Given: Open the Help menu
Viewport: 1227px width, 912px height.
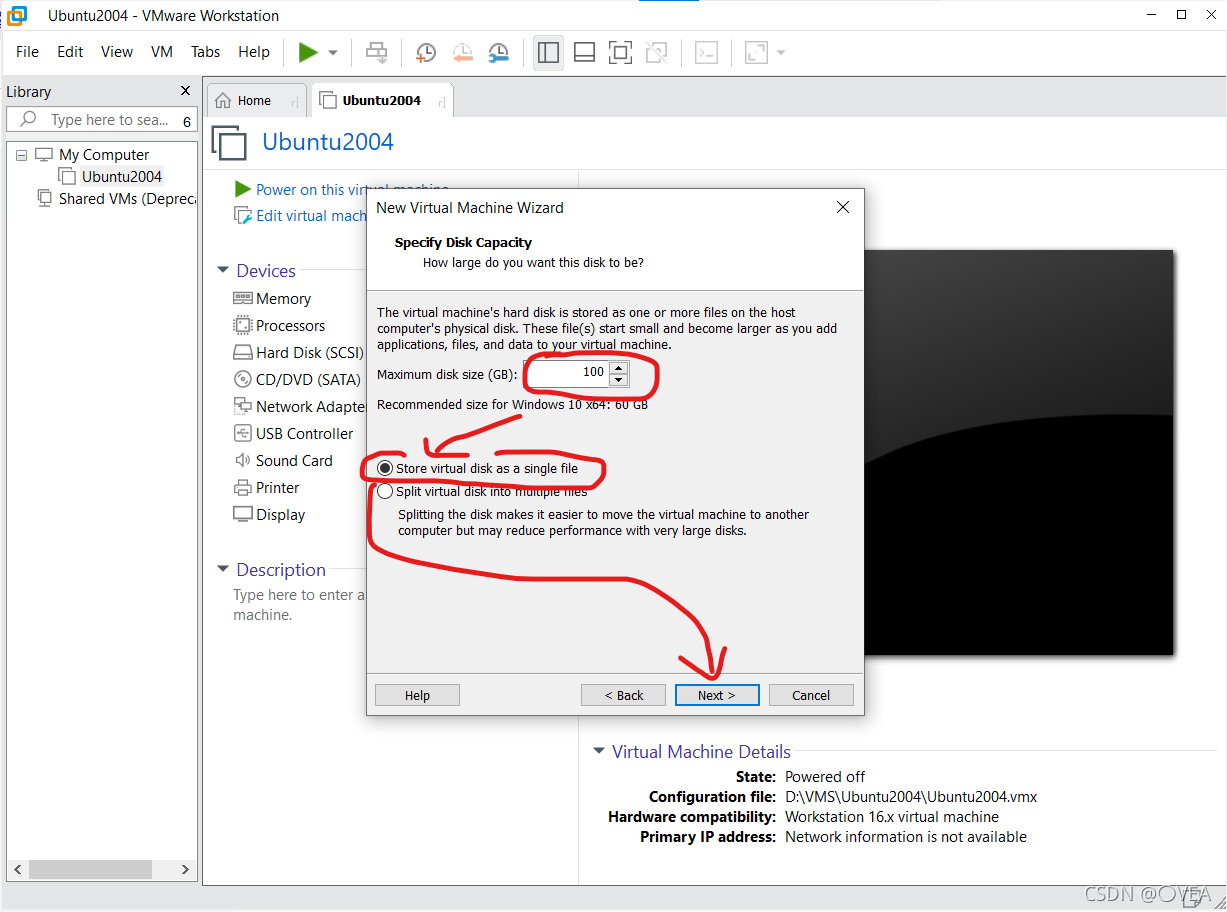Looking at the screenshot, I should coord(254,52).
